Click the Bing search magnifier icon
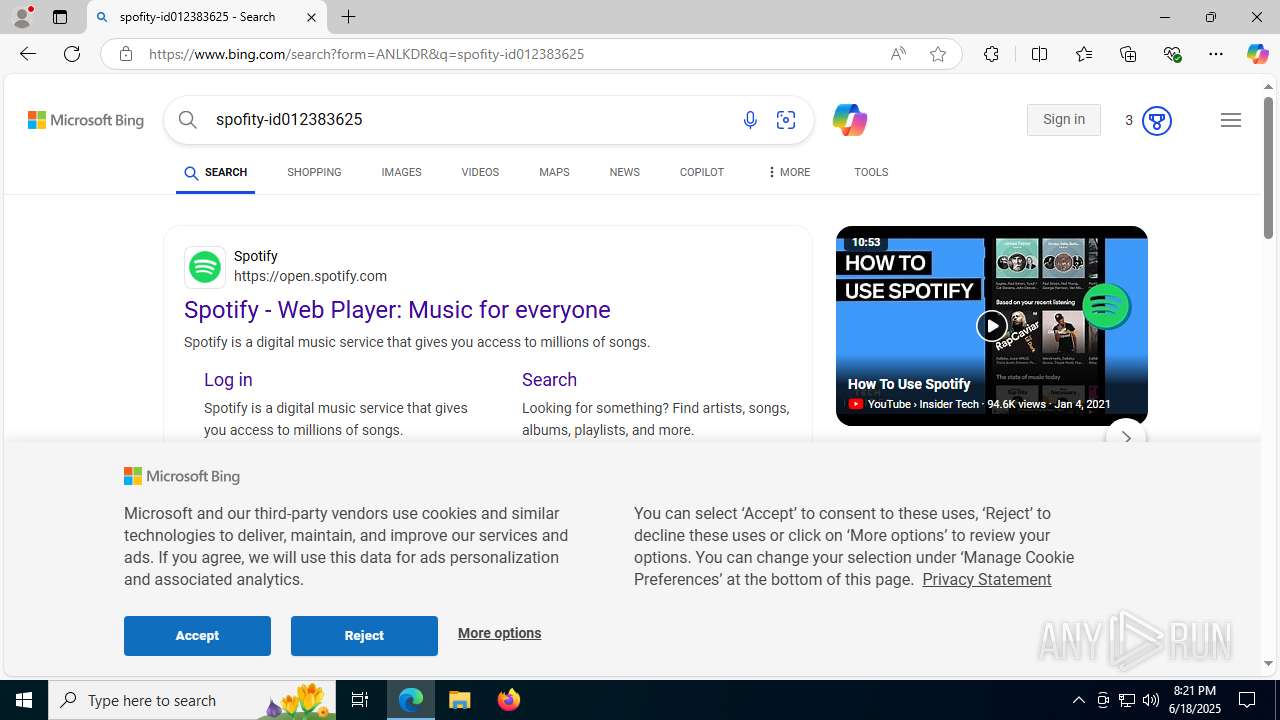Viewport: 1280px width, 720px height. [x=188, y=120]
